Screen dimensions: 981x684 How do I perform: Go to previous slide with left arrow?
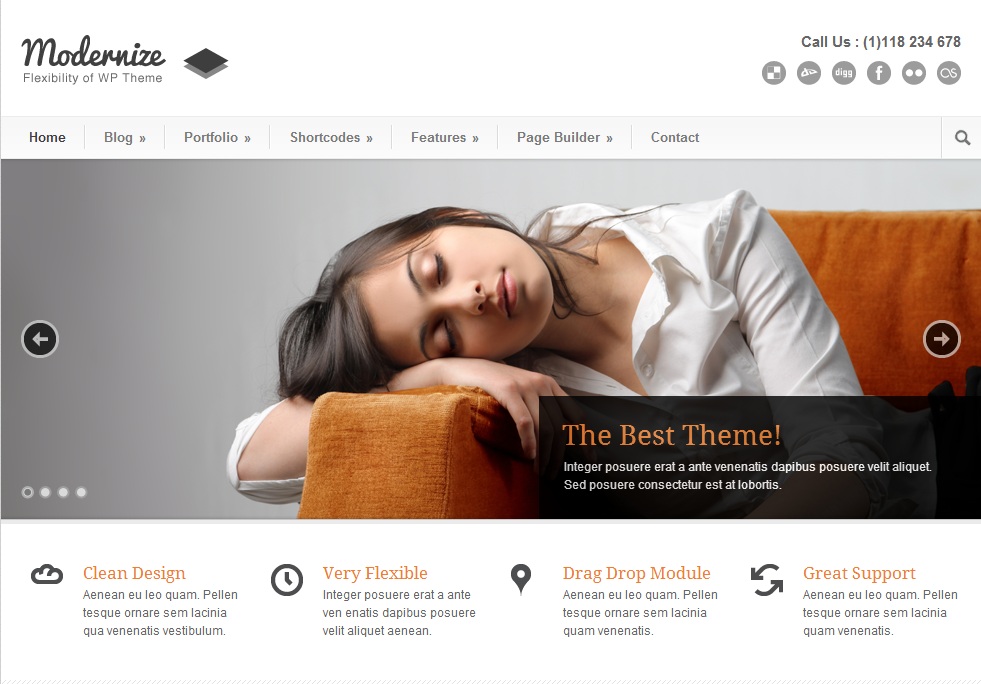click(x=40, y=339)
